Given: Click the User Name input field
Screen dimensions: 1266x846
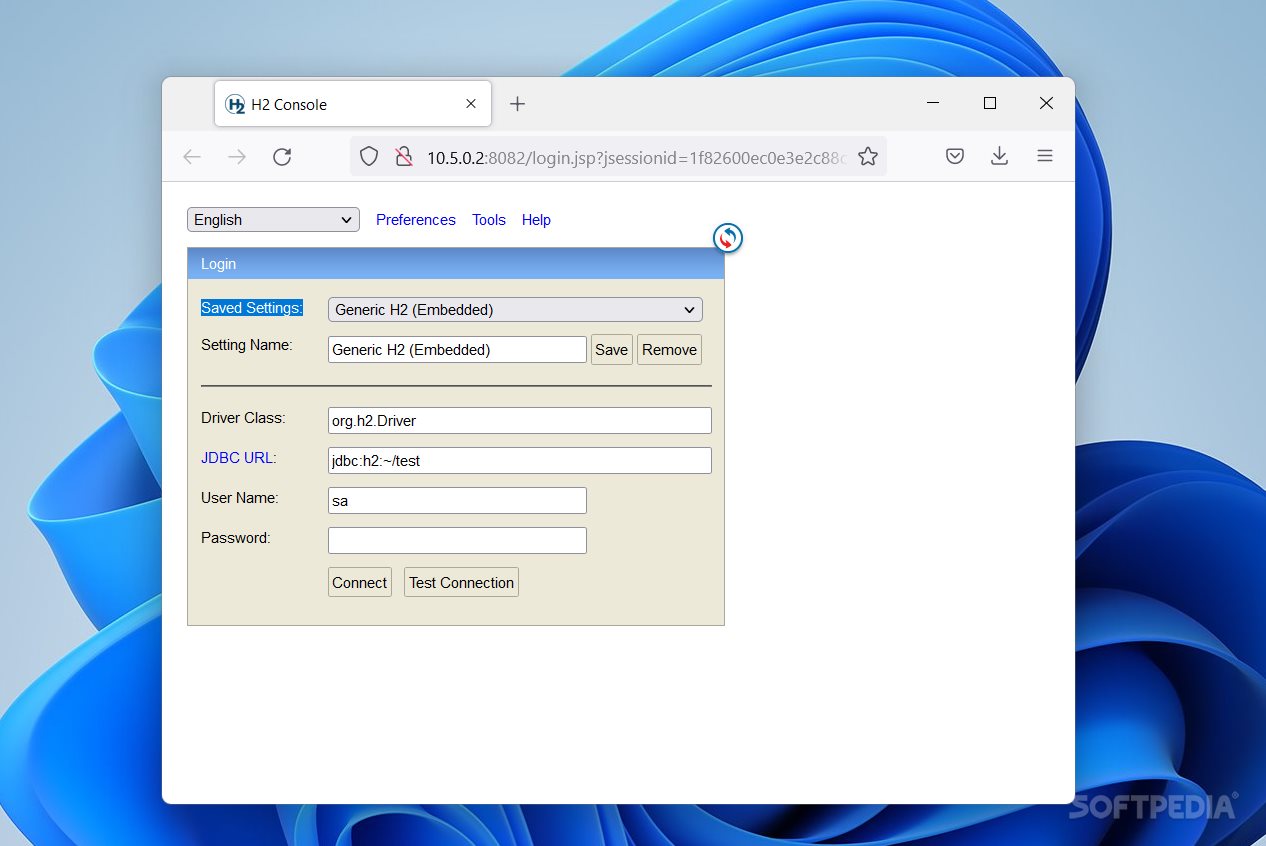Looking at the screenshot, I should tap(457, 501).
